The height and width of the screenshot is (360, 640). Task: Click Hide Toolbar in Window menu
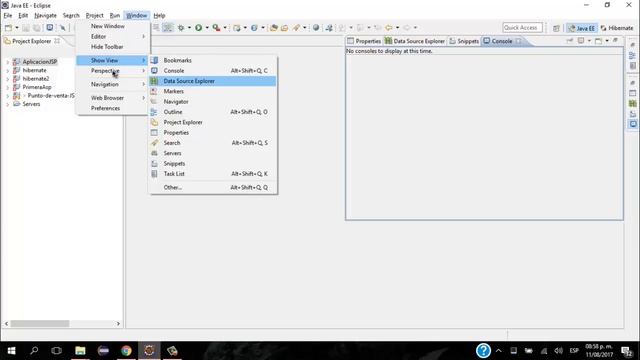pos(112,47)
